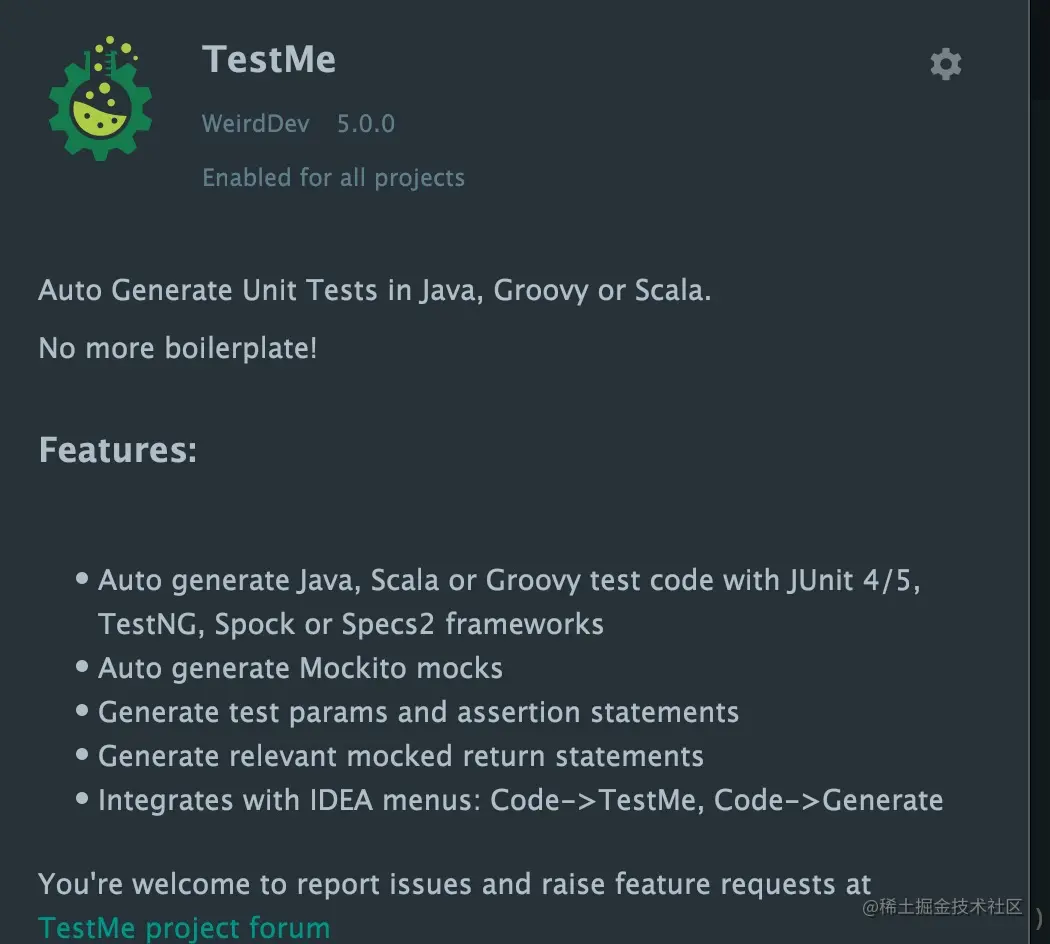Click the TestMe plugin title
The image size is (1050, 944).
(268, 59)
